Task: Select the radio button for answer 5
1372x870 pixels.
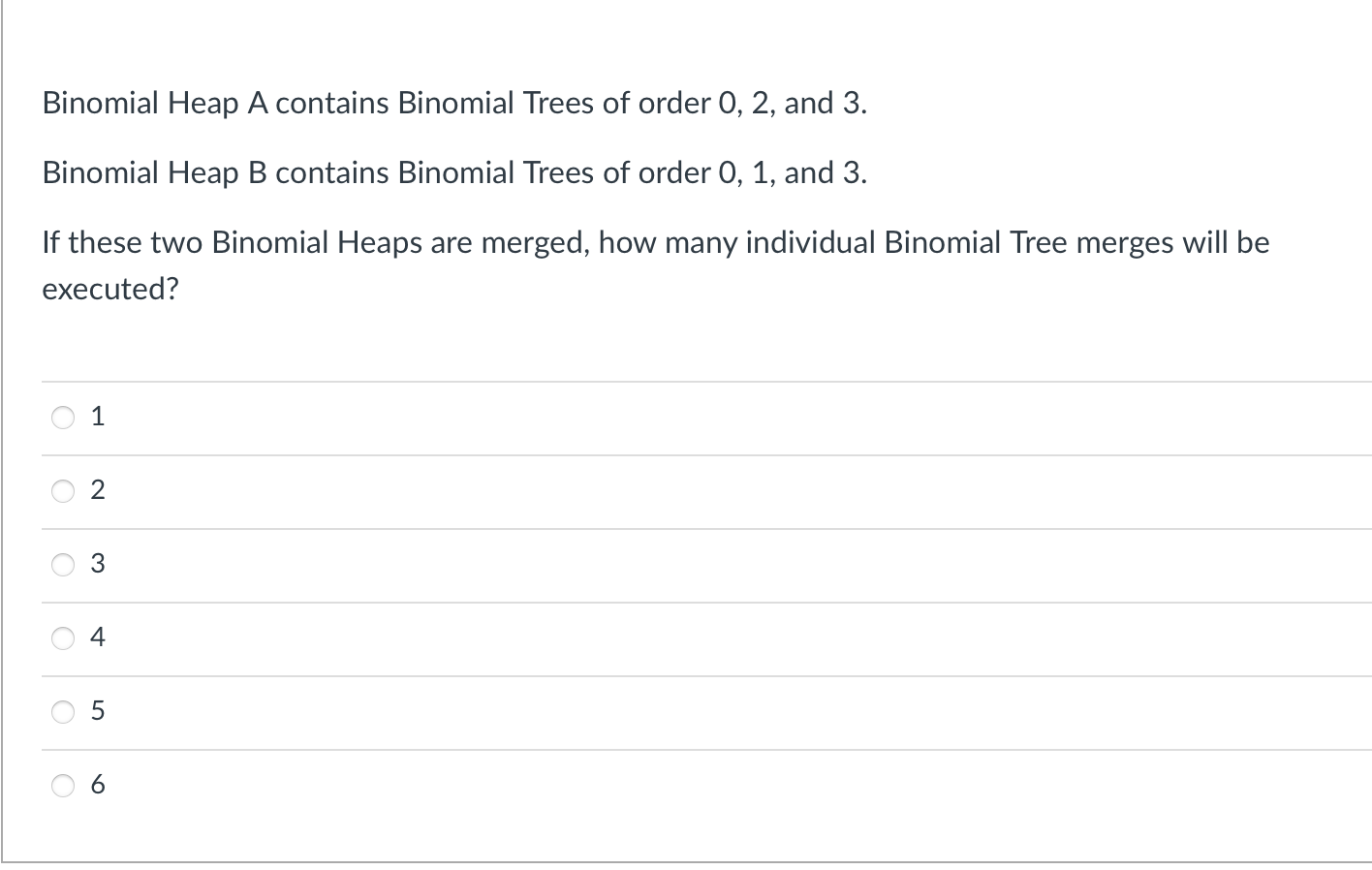Action: (63, 712)
